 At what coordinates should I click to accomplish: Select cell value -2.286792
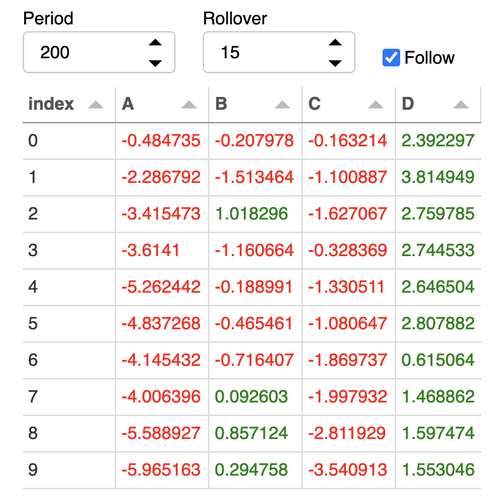(x=161, y=177)
